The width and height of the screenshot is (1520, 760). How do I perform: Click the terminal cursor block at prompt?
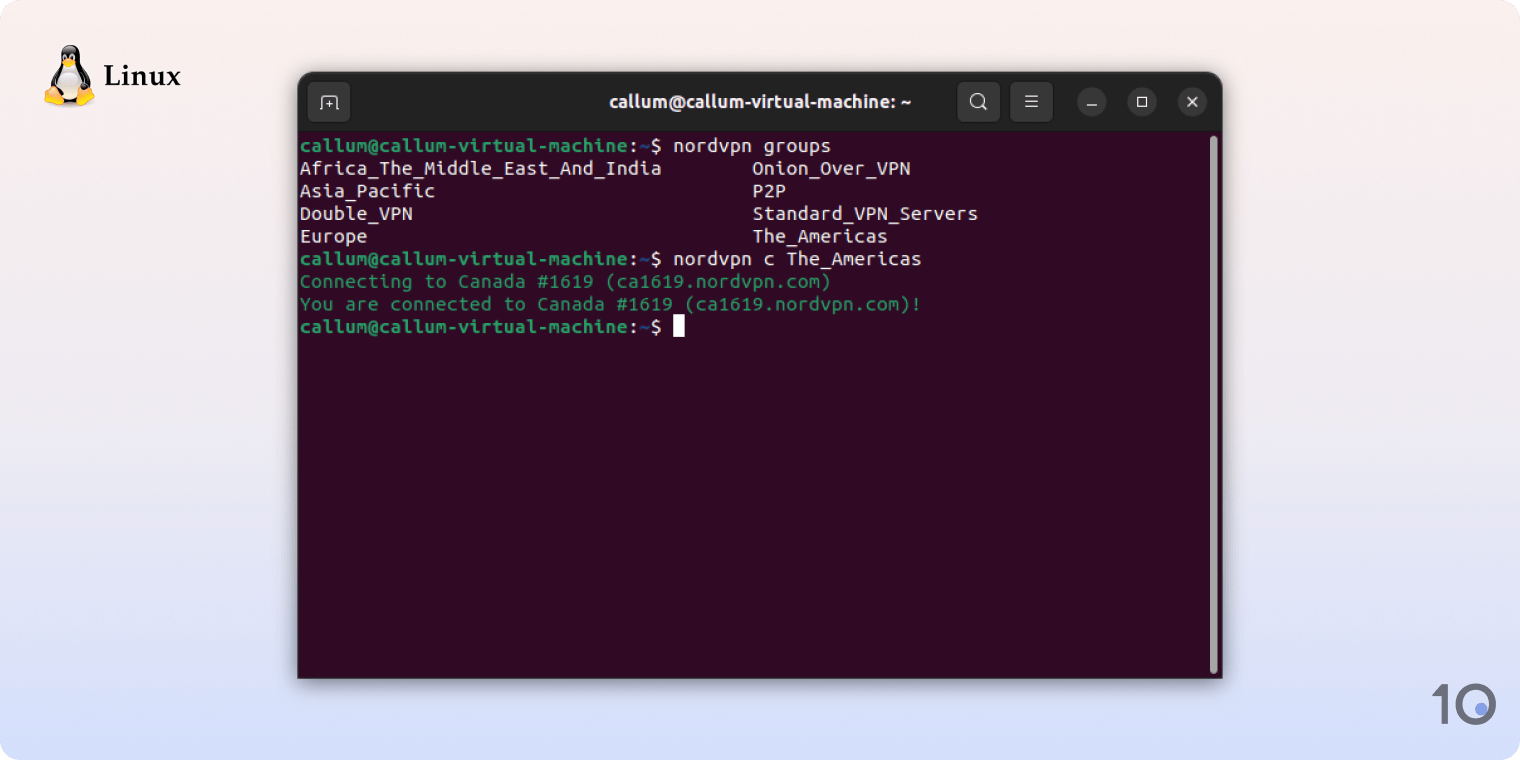pyautogui.click(x=679, y=326)
